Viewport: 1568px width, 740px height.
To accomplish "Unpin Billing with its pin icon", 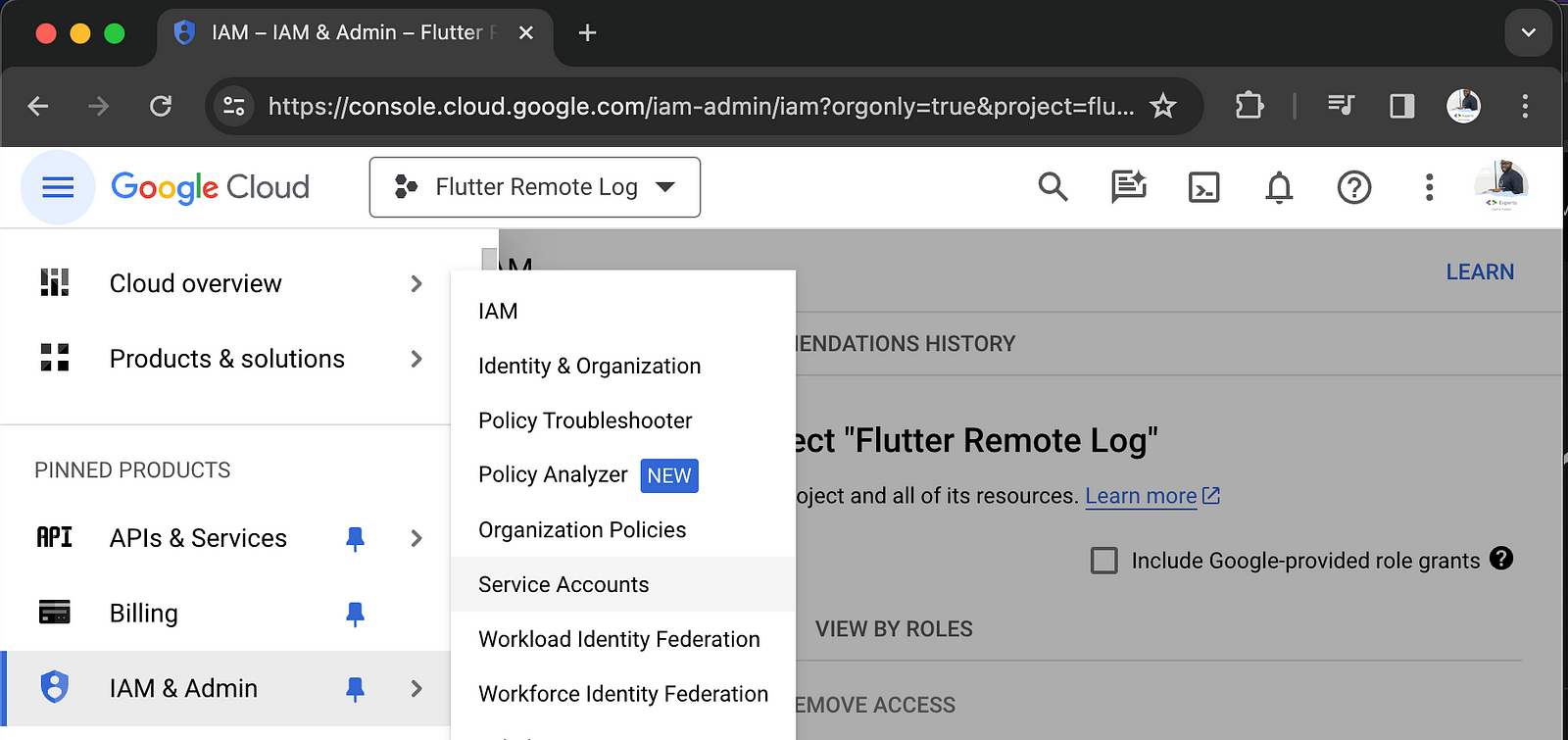I will tap(355, 614).
